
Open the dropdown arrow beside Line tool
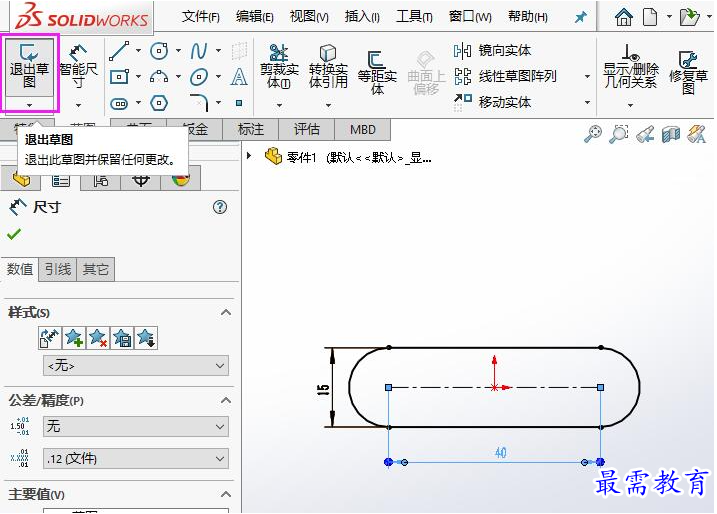pos(138,51)
